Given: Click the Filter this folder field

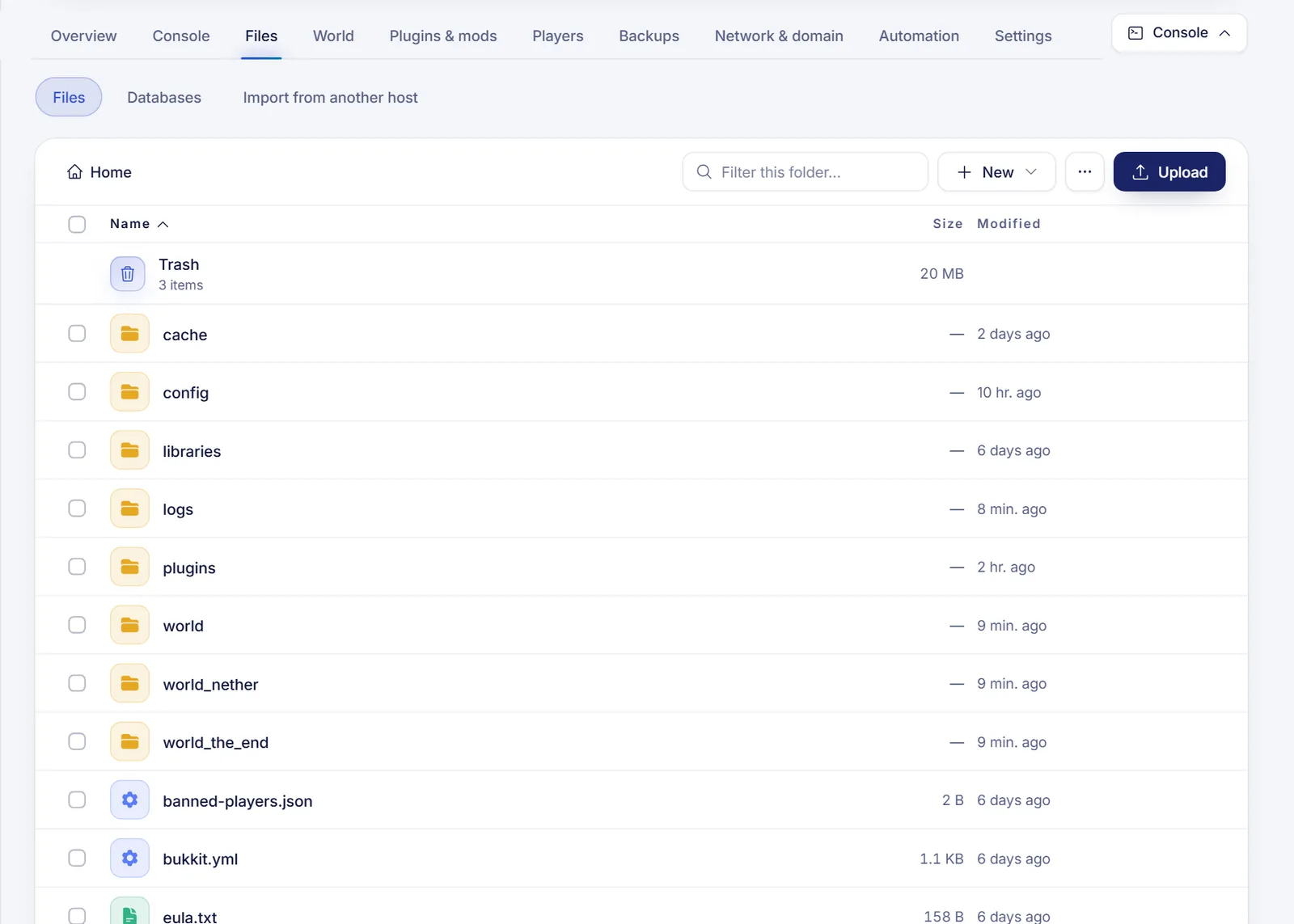Looking at the screenshot, I should pos(805,171).
